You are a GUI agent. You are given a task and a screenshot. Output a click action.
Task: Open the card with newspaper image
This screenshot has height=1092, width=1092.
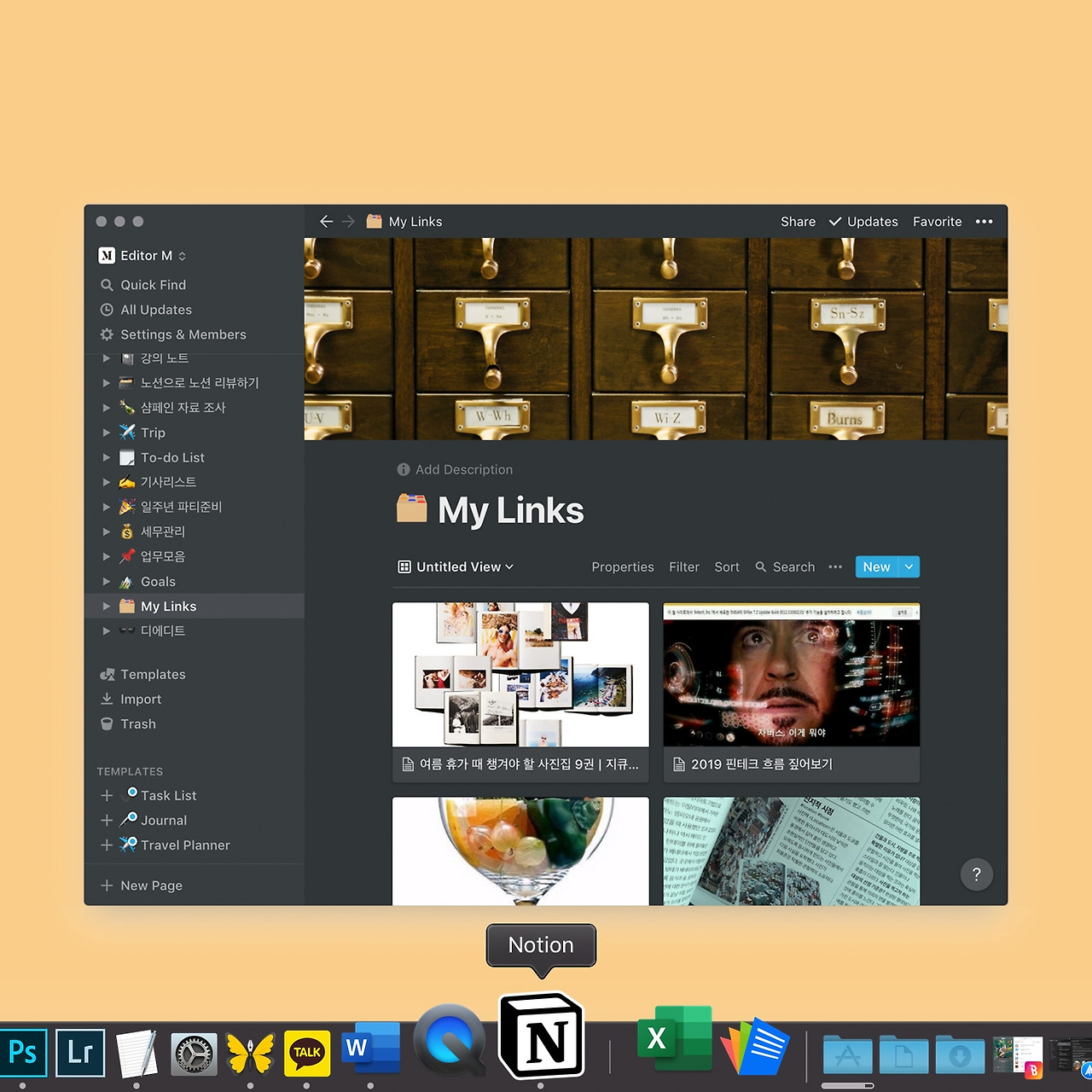[x=792, y=851]
